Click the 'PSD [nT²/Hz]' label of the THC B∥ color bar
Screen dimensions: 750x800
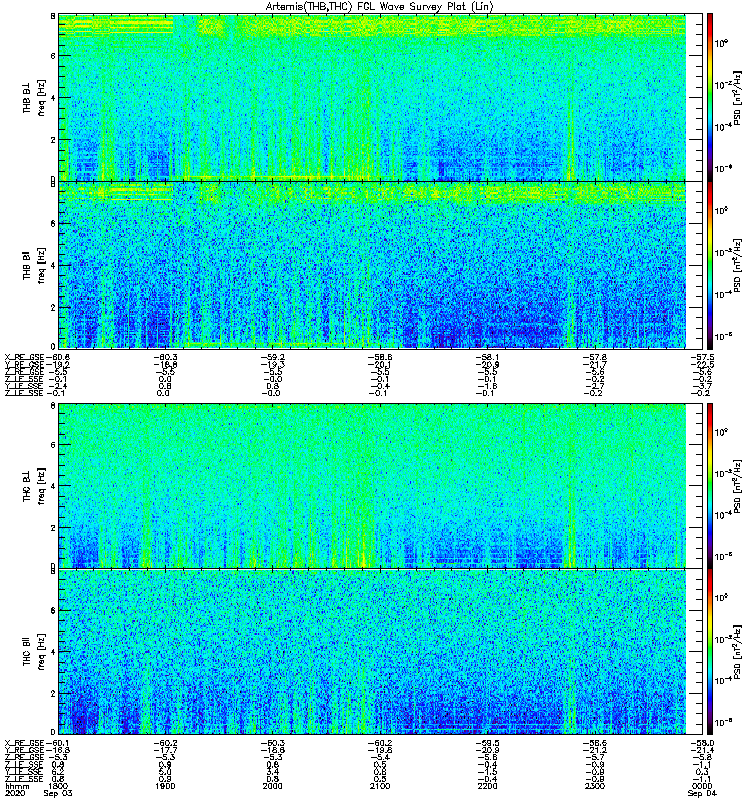point(737,652)
